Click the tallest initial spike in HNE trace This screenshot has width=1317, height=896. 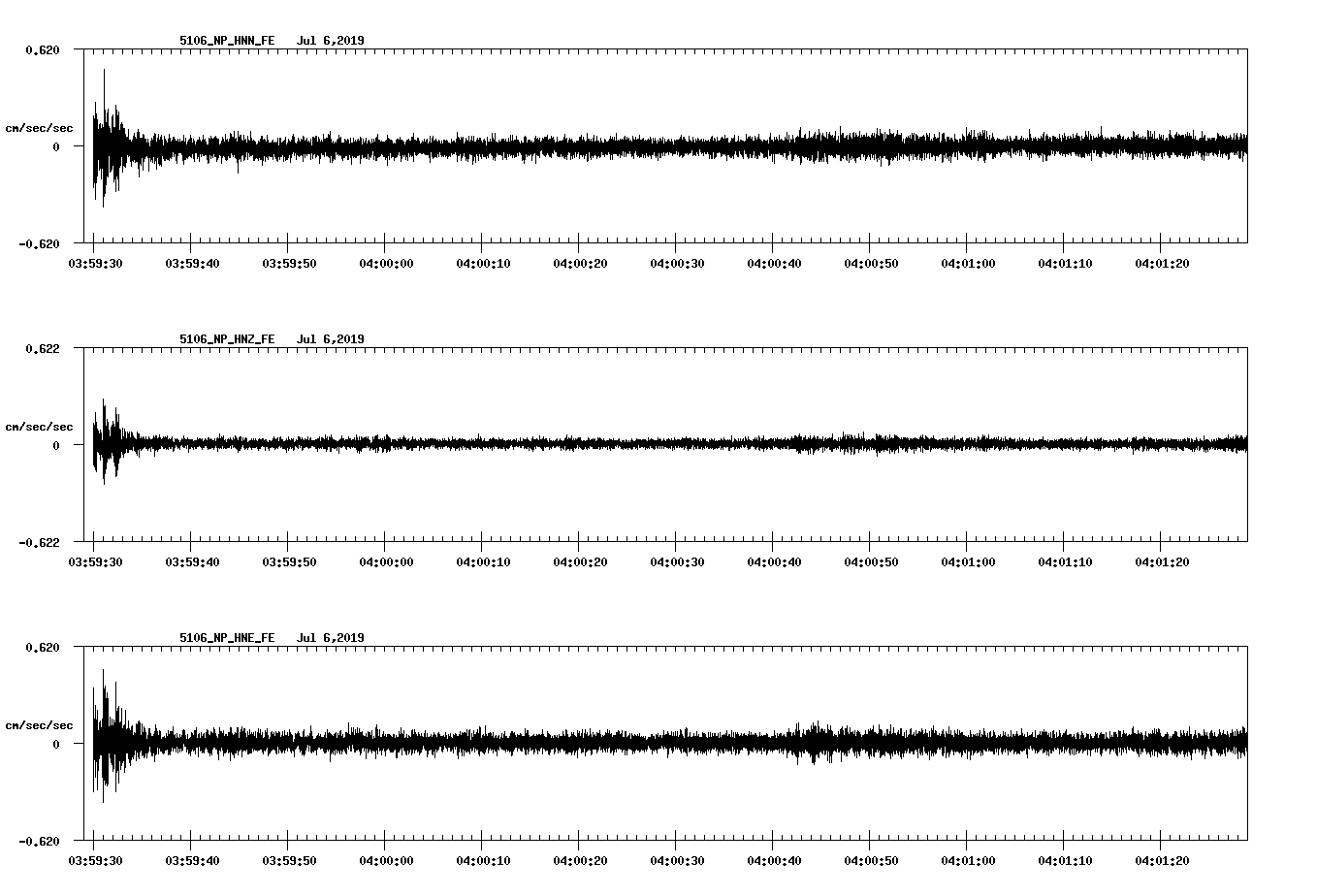(104, 735)
